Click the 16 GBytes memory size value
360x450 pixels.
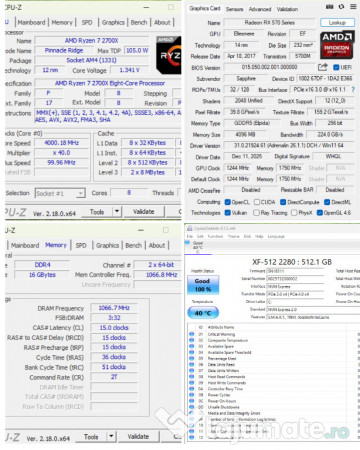coord(42,275)
